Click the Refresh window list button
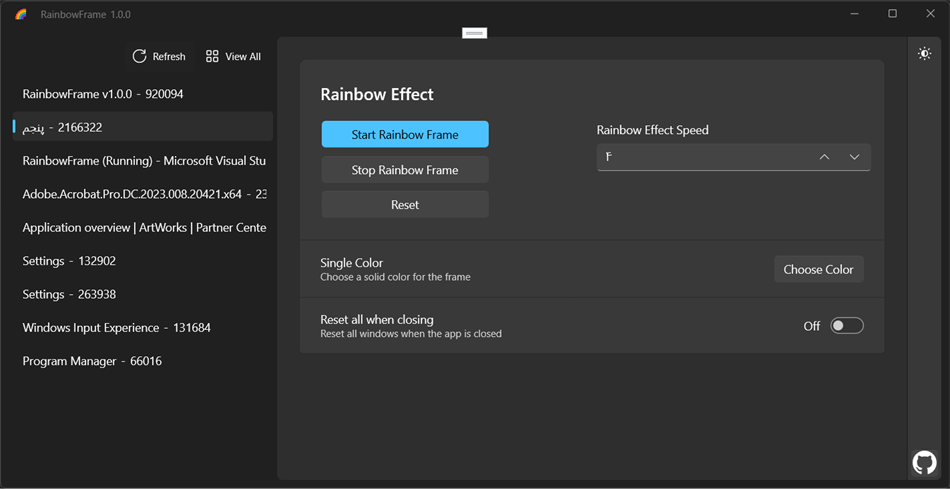Screen dimensions: 950x489 [159, 56]
